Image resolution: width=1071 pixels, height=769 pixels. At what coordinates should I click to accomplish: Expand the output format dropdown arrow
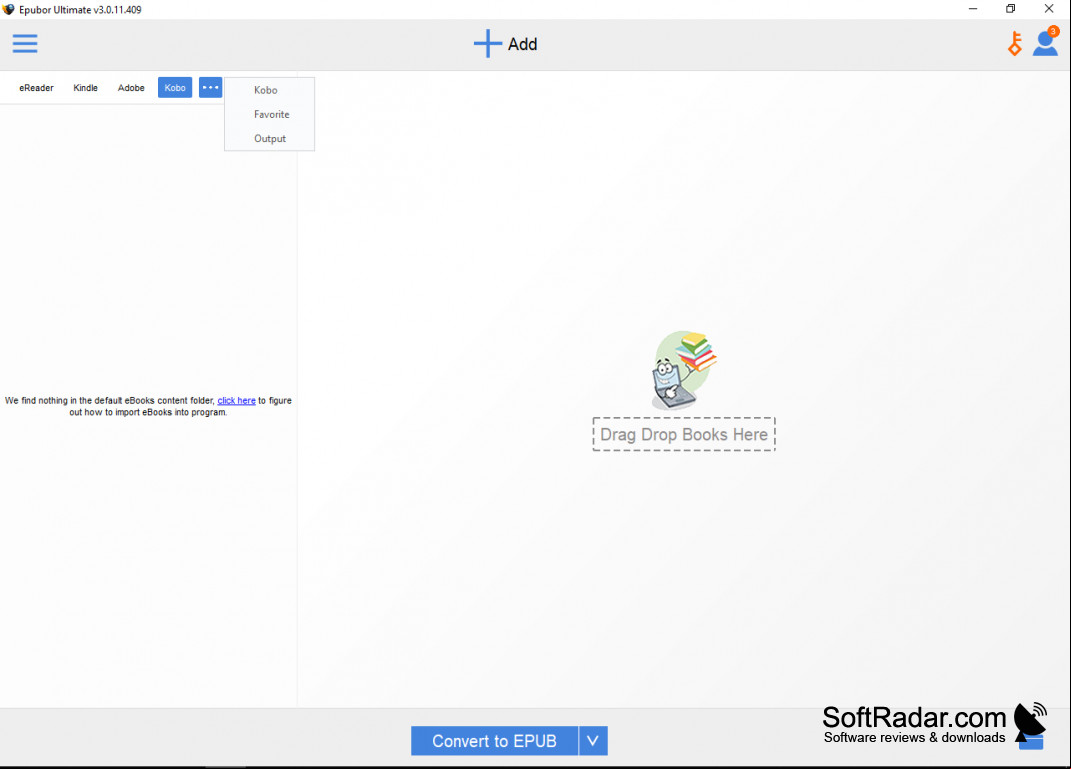[593, 741]
